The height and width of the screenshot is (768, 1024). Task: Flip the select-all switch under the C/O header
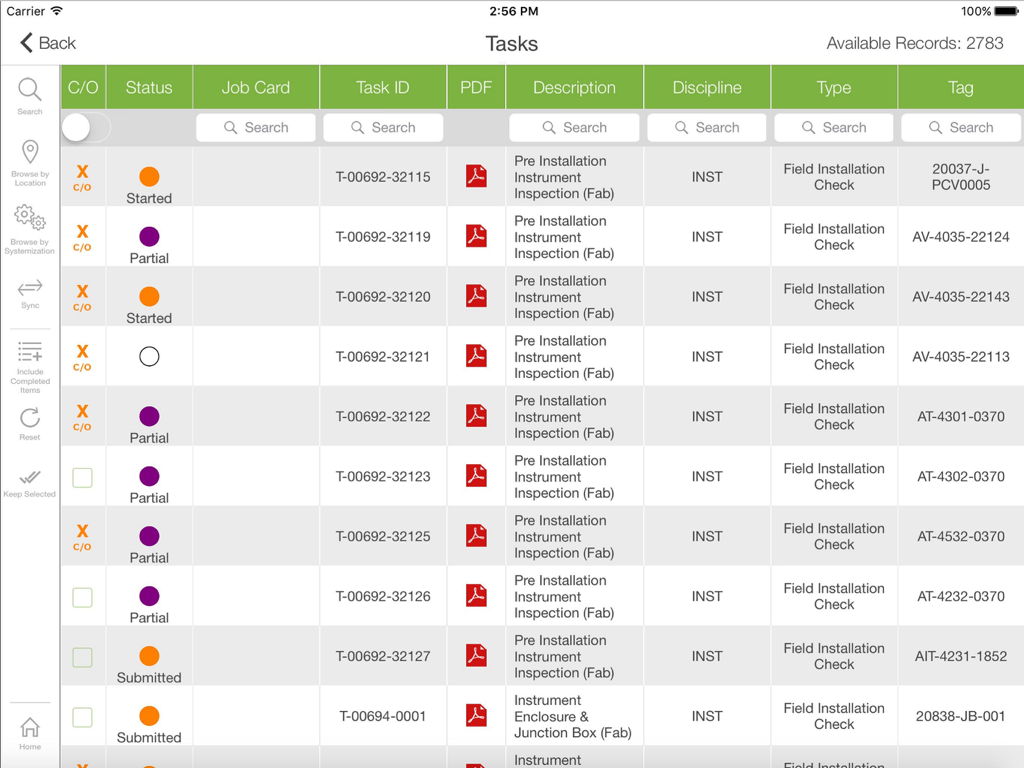[84, 127]
